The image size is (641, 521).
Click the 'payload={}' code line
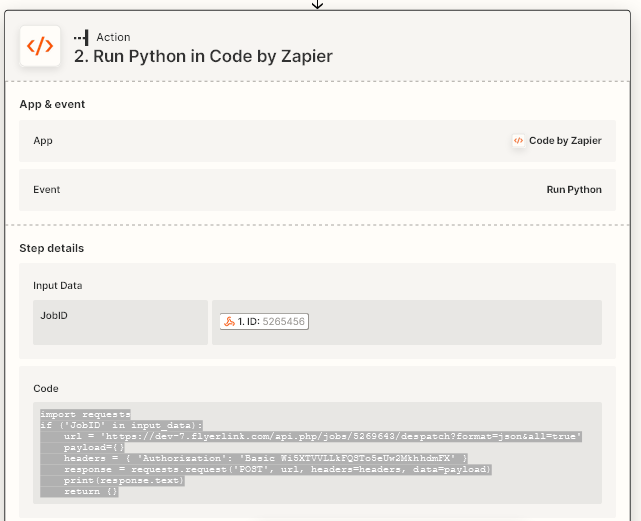pyautogui.click(x=94, y=447)
